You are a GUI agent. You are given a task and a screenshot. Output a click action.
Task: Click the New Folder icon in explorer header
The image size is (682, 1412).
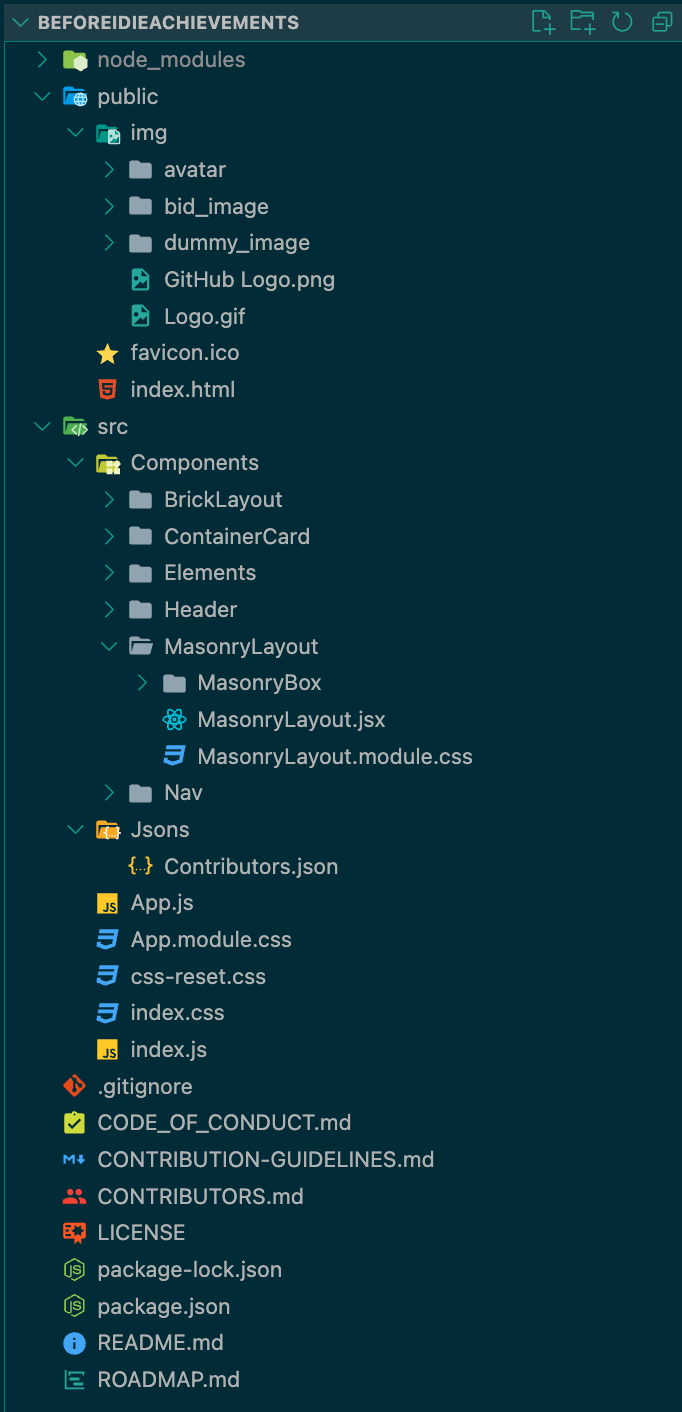click(582, 21)
